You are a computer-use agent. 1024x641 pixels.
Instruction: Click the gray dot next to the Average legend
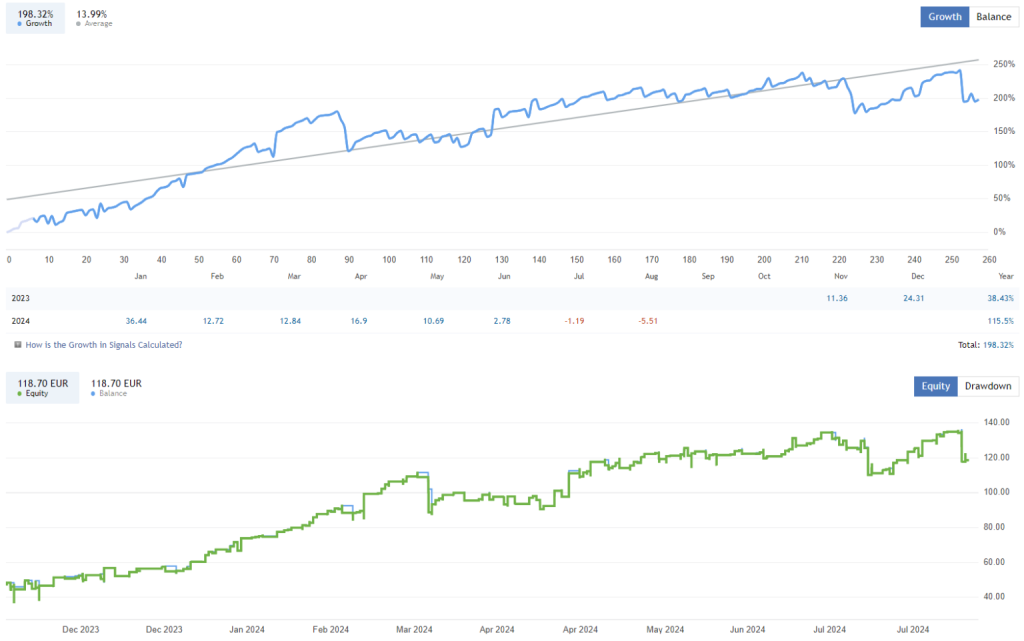[x=80, y=24]
